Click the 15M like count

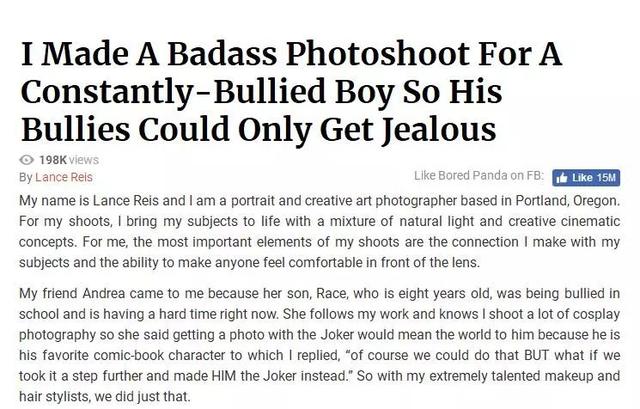pos(606,178)
